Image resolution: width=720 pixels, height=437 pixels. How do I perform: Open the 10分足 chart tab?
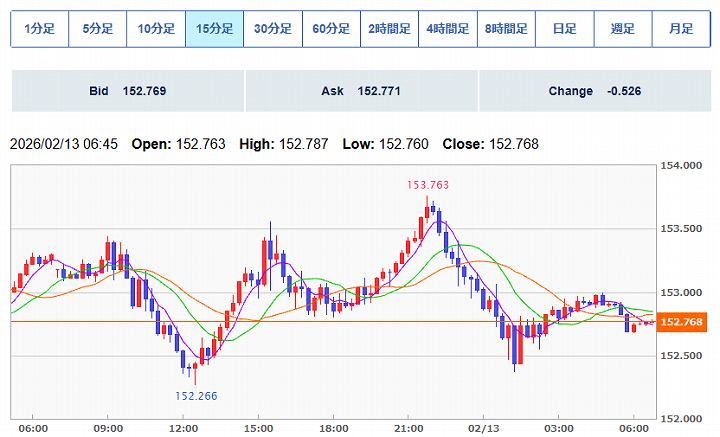pyautogui.click(x=156, y=29)
